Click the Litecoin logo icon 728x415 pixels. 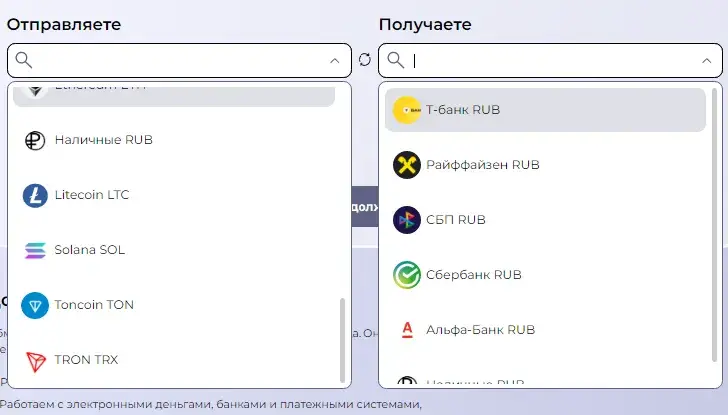[x=35, y=195]
